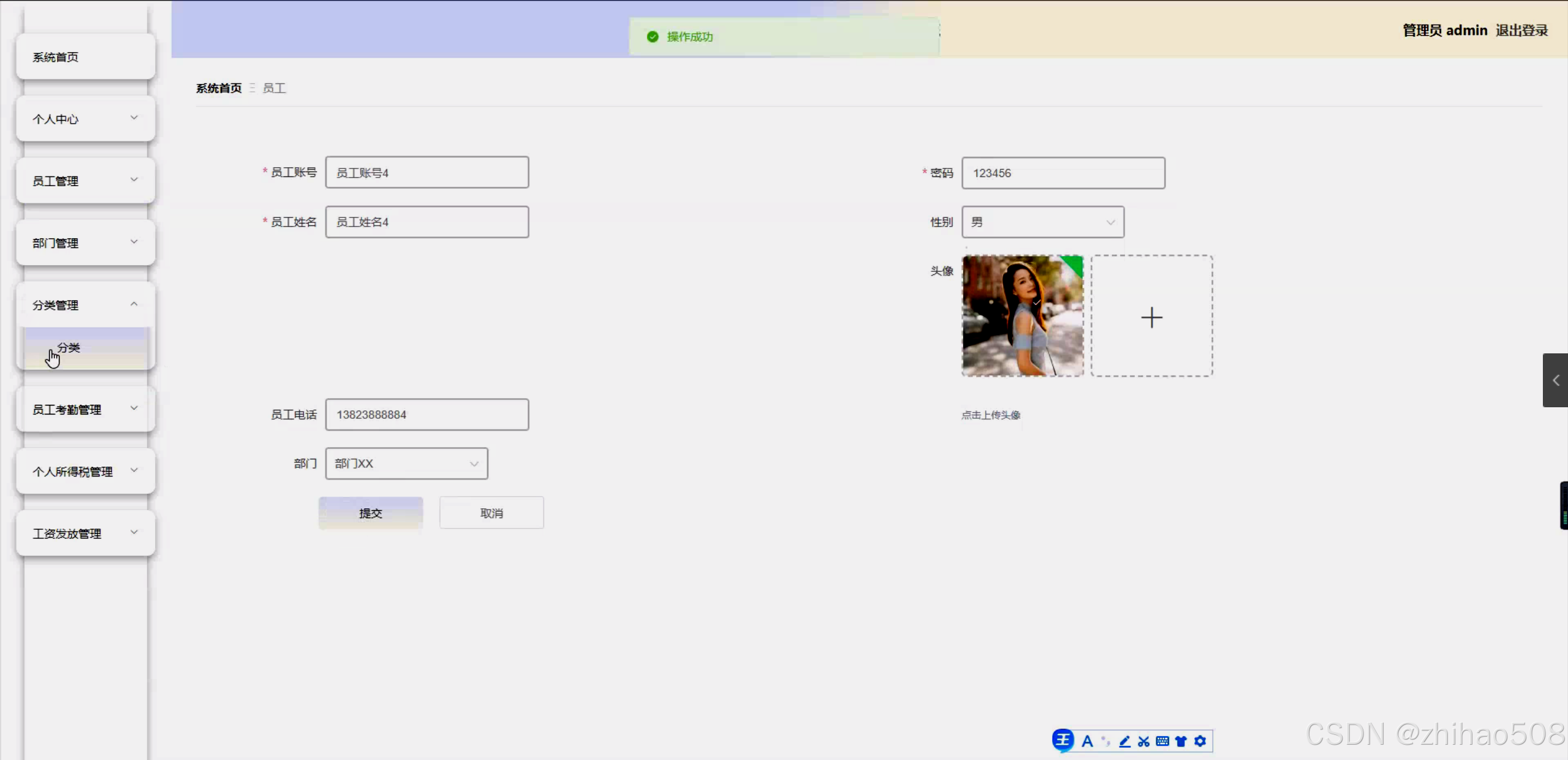Toggle the IME letter A mode icon
This screenshot has height=760, width=1568.
[x=1088, y=742]
